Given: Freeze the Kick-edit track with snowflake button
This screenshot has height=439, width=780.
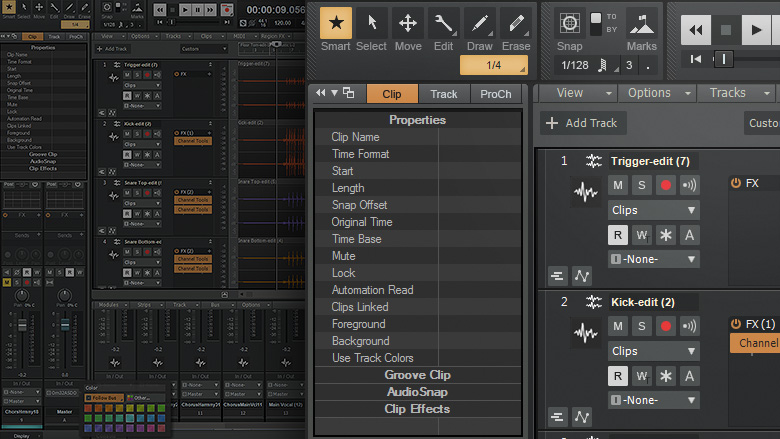Looking at the screenshot, I should tap(666, 376).
